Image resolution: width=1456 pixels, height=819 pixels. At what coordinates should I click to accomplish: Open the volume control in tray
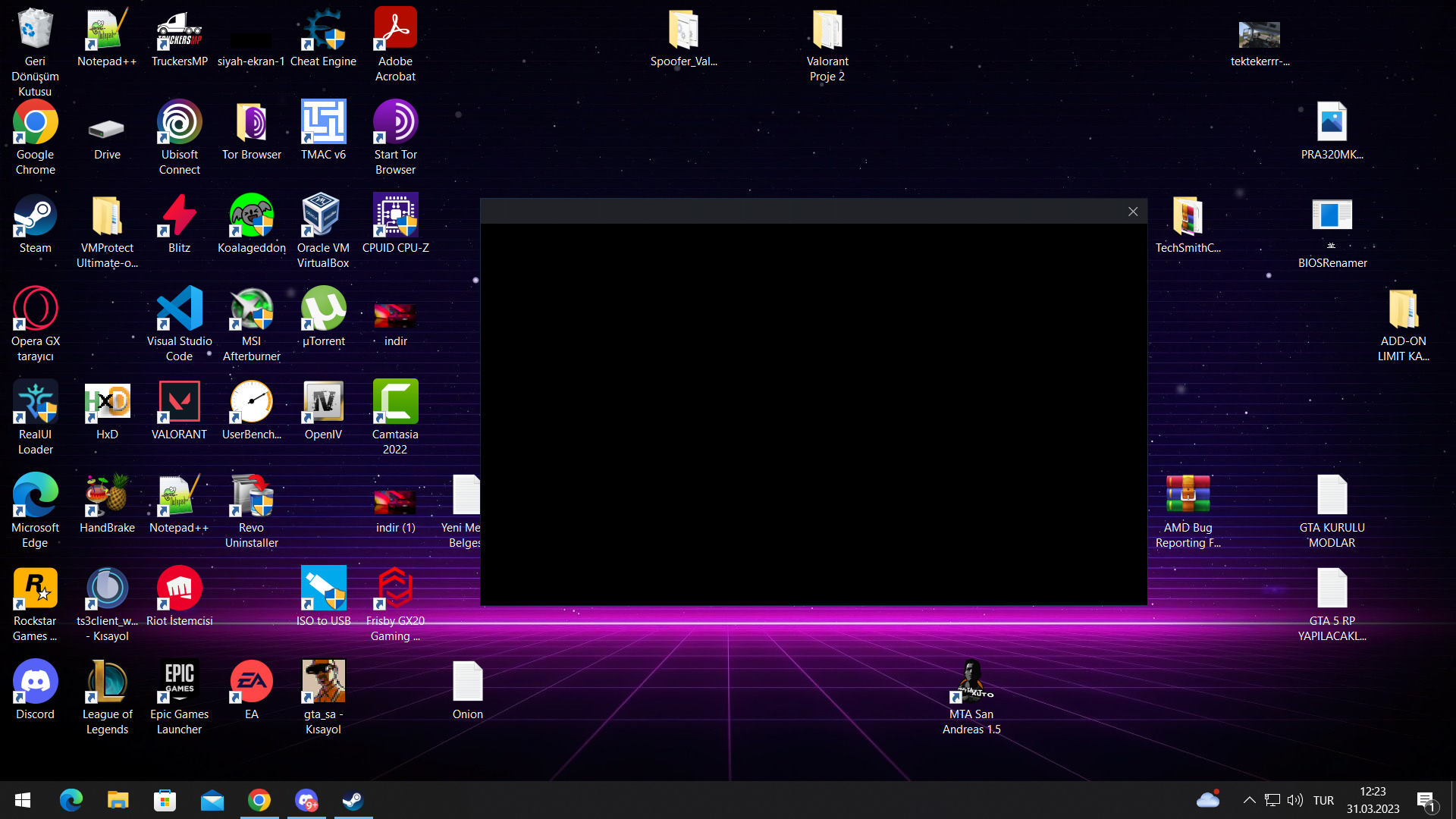[1295, 800]
